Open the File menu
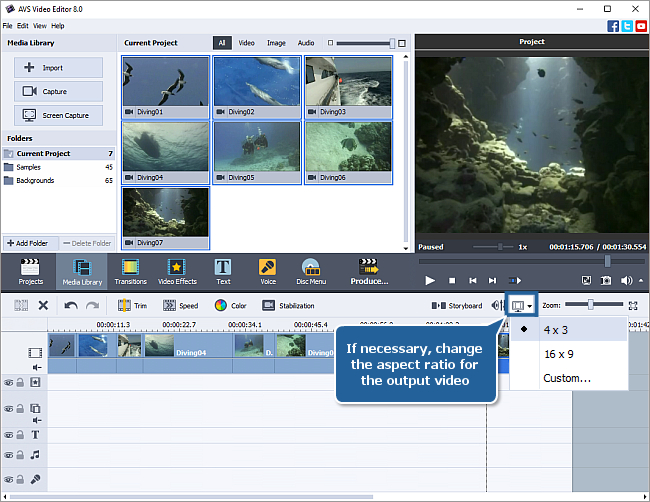 7,26
